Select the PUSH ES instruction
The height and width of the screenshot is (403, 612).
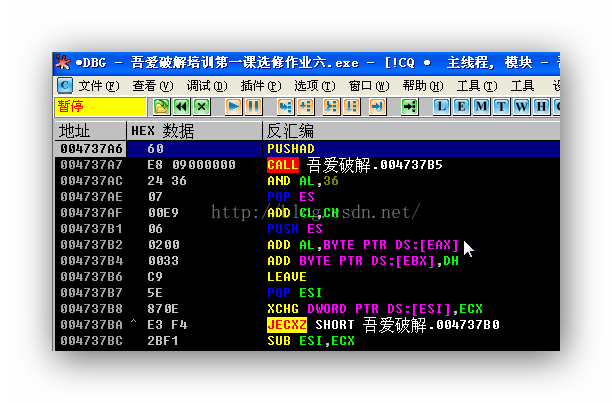tap(295, 229)
